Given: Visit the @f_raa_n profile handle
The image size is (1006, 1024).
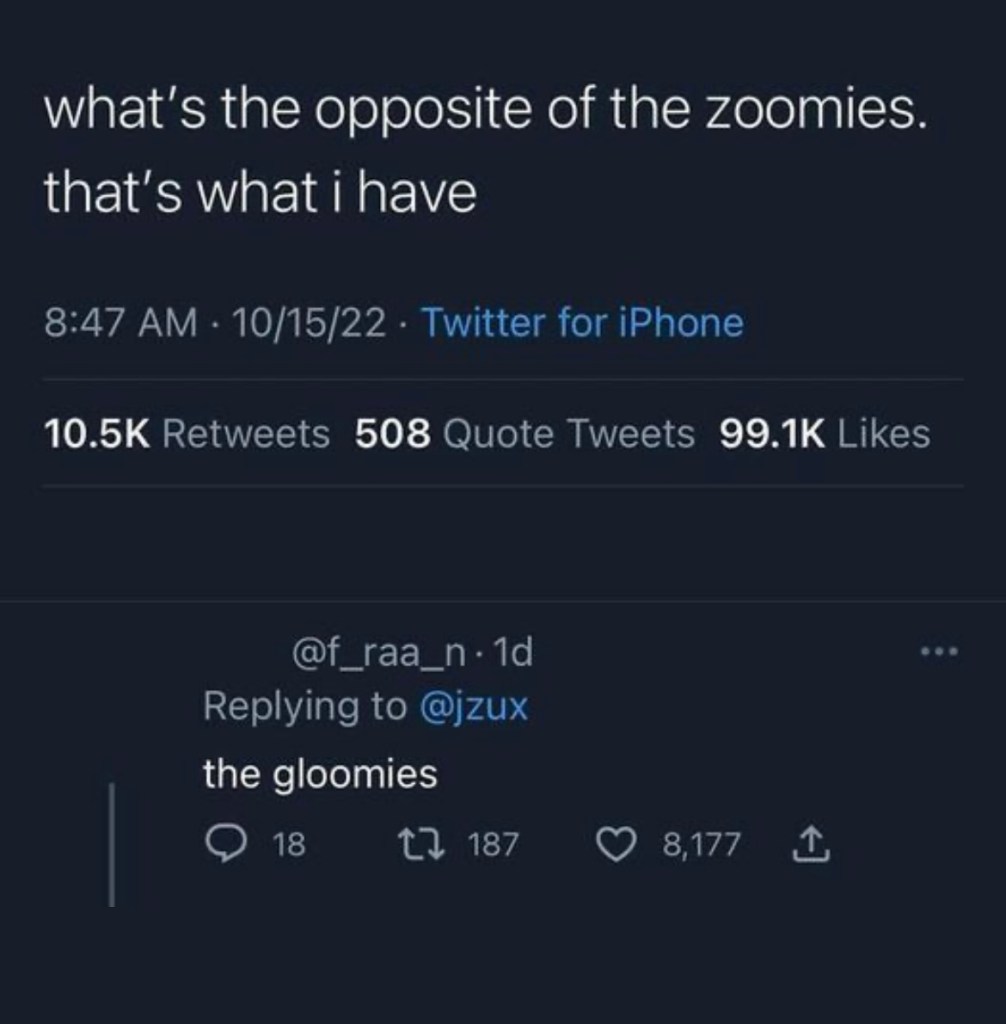Looking at the screenshot, I should click(x=380, y=654).
